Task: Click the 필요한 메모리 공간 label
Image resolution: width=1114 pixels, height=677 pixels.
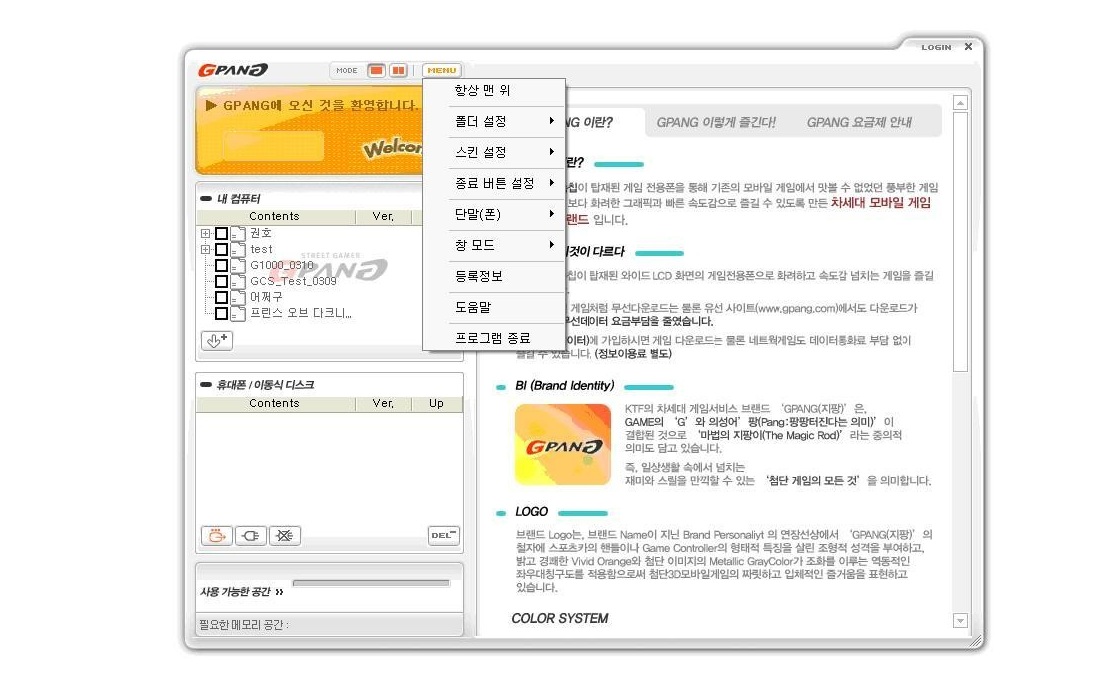Action: point(244,625)
